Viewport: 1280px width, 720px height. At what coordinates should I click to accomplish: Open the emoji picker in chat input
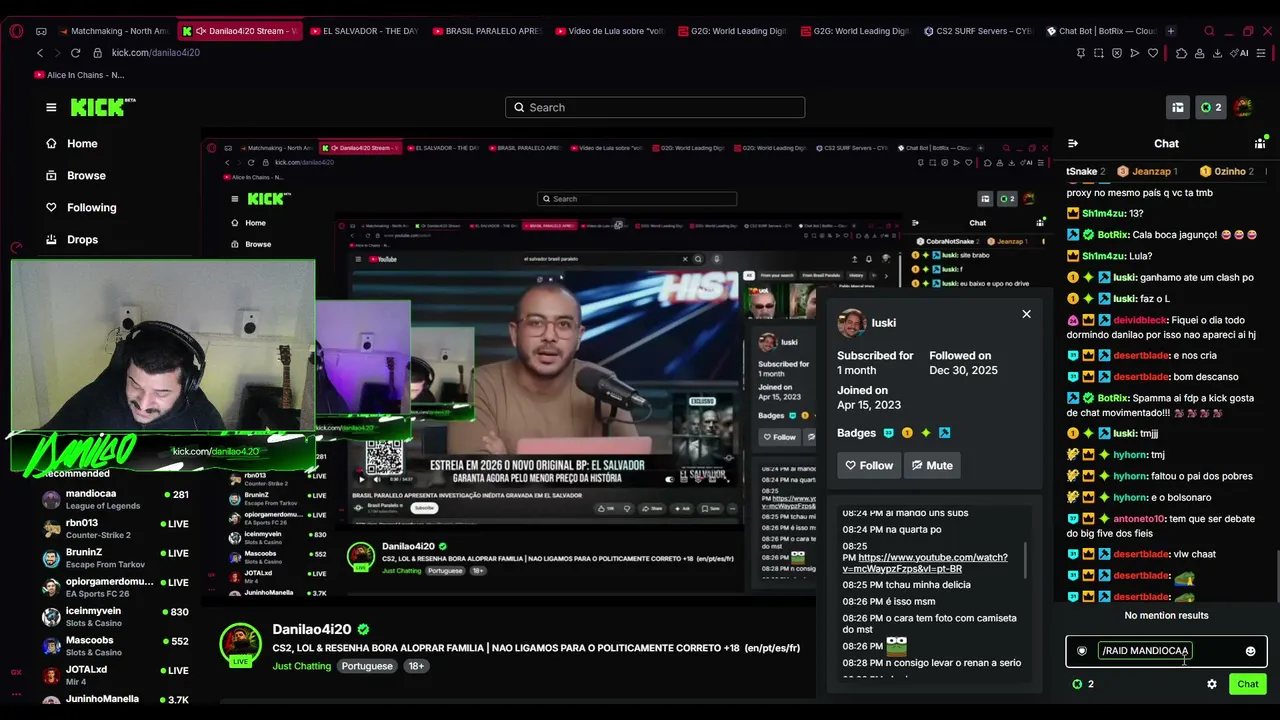tap(1250, 651)
